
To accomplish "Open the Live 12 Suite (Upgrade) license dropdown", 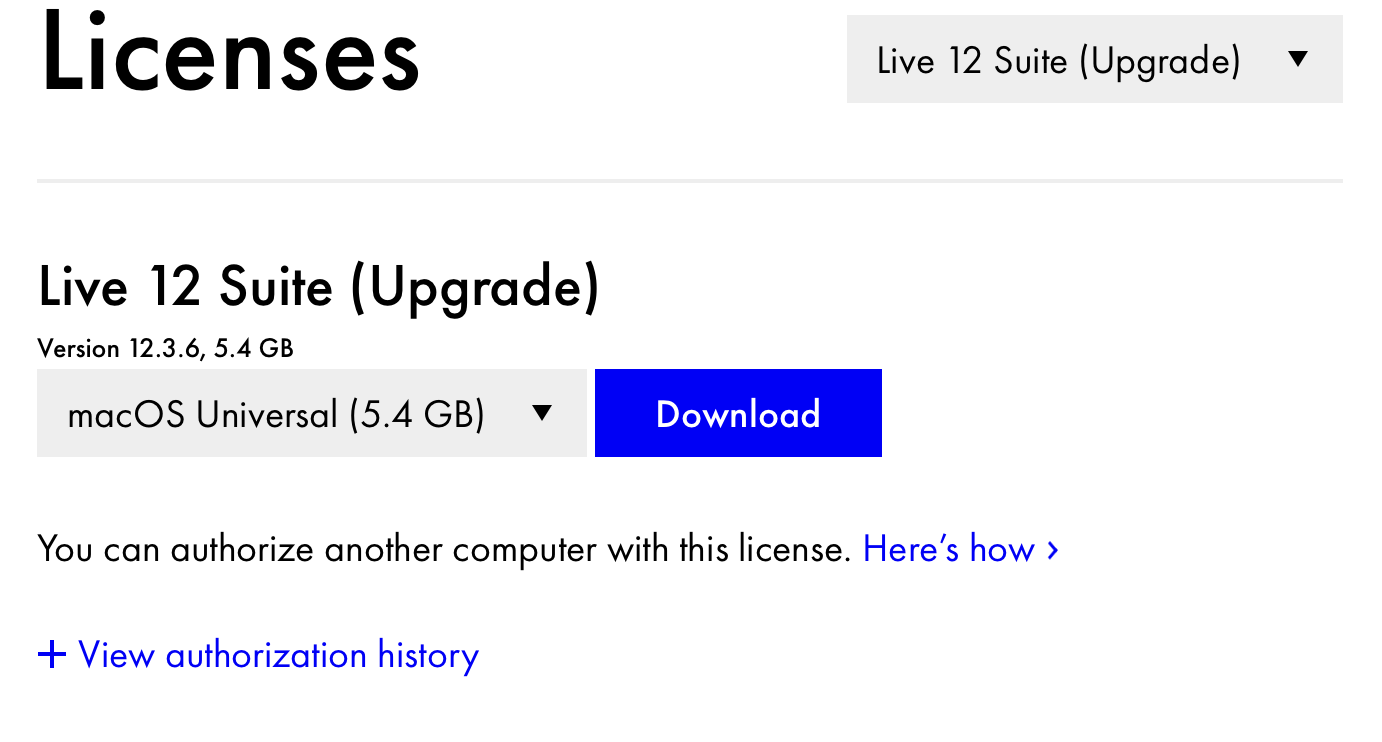I will (x=1094, y=60).
